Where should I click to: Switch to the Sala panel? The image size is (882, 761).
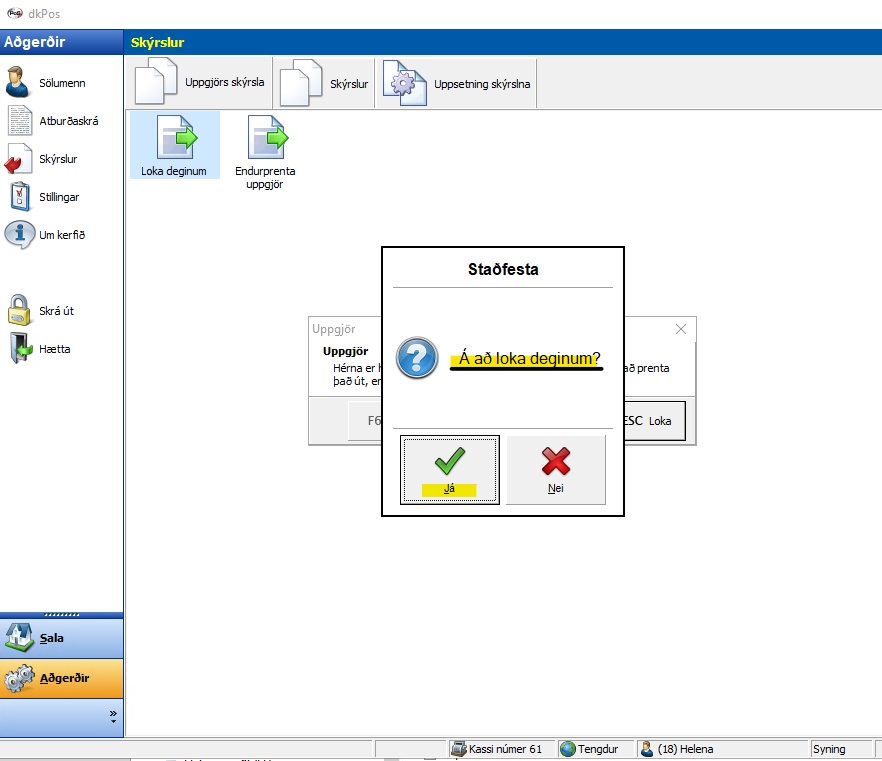(62, 637)
